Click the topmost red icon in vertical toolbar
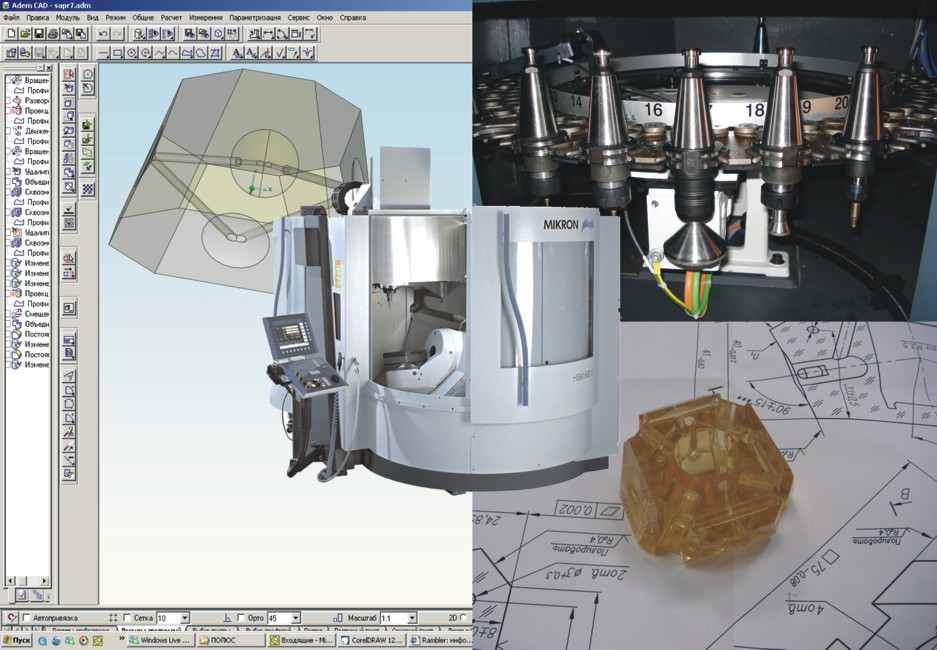937x650 pixels. pos(69,74)
